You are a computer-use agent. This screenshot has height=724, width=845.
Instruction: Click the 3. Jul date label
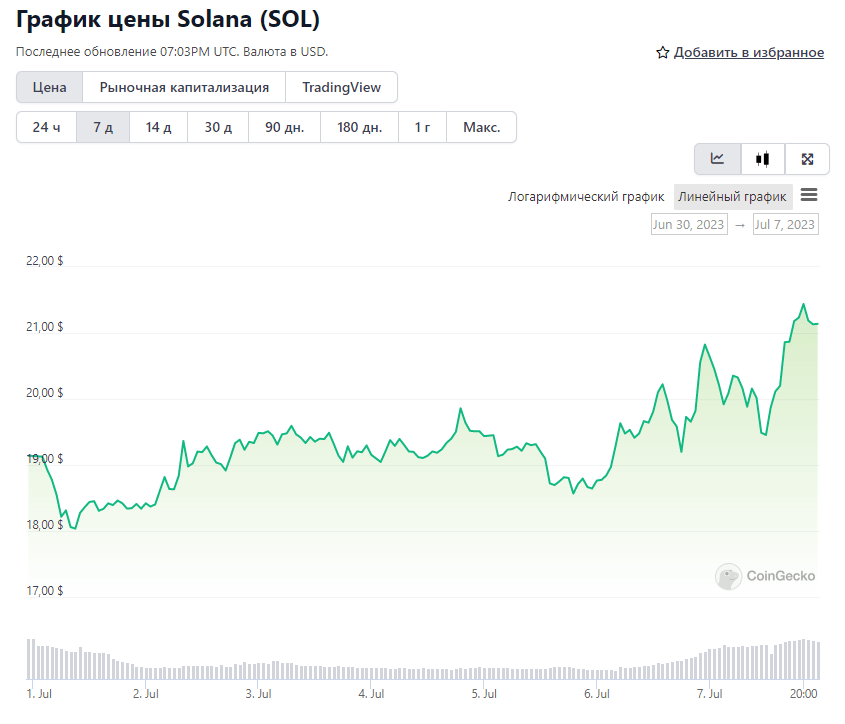pos(259,694)
